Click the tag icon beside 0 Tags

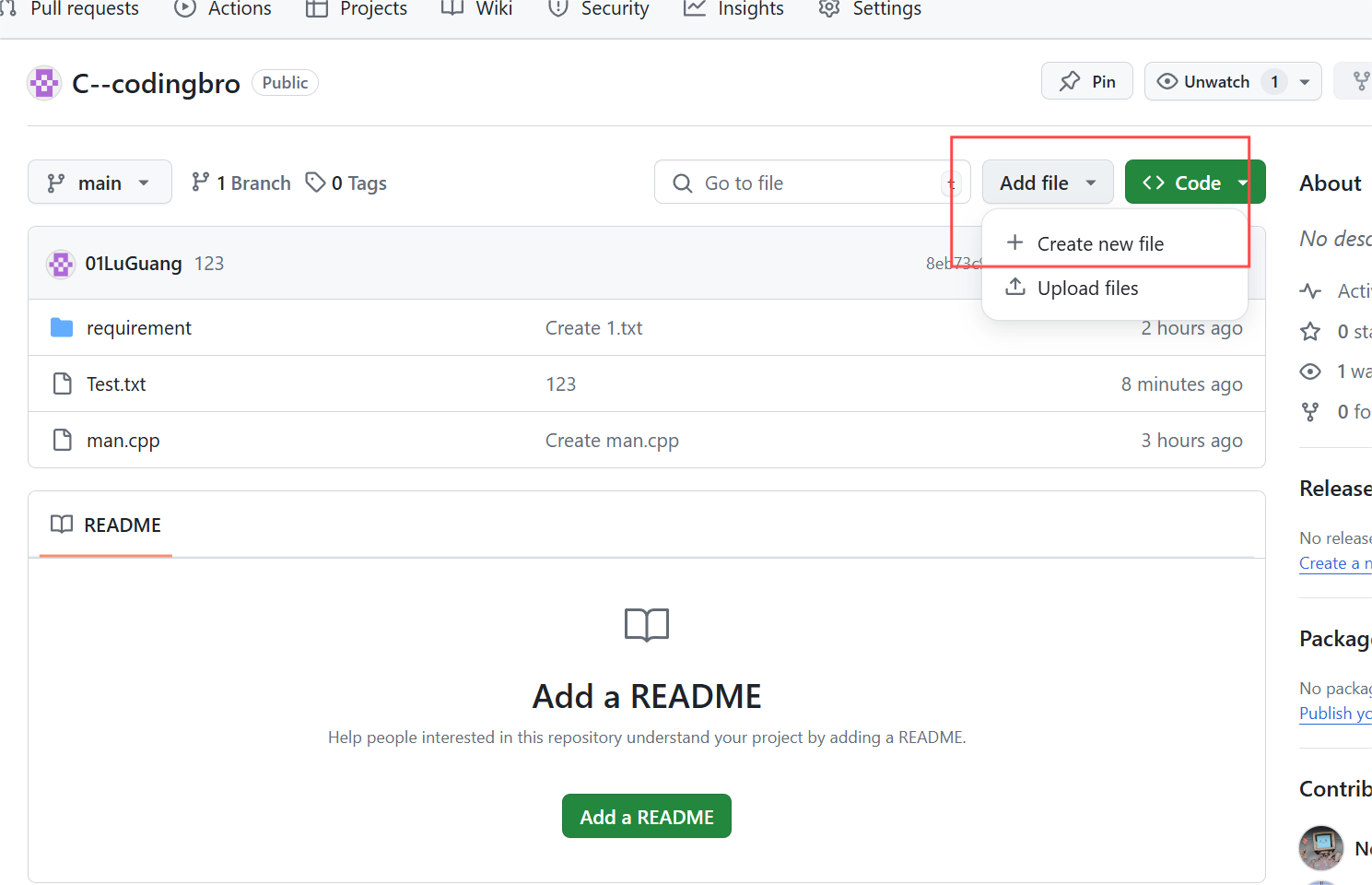click(x=315, y=182)
